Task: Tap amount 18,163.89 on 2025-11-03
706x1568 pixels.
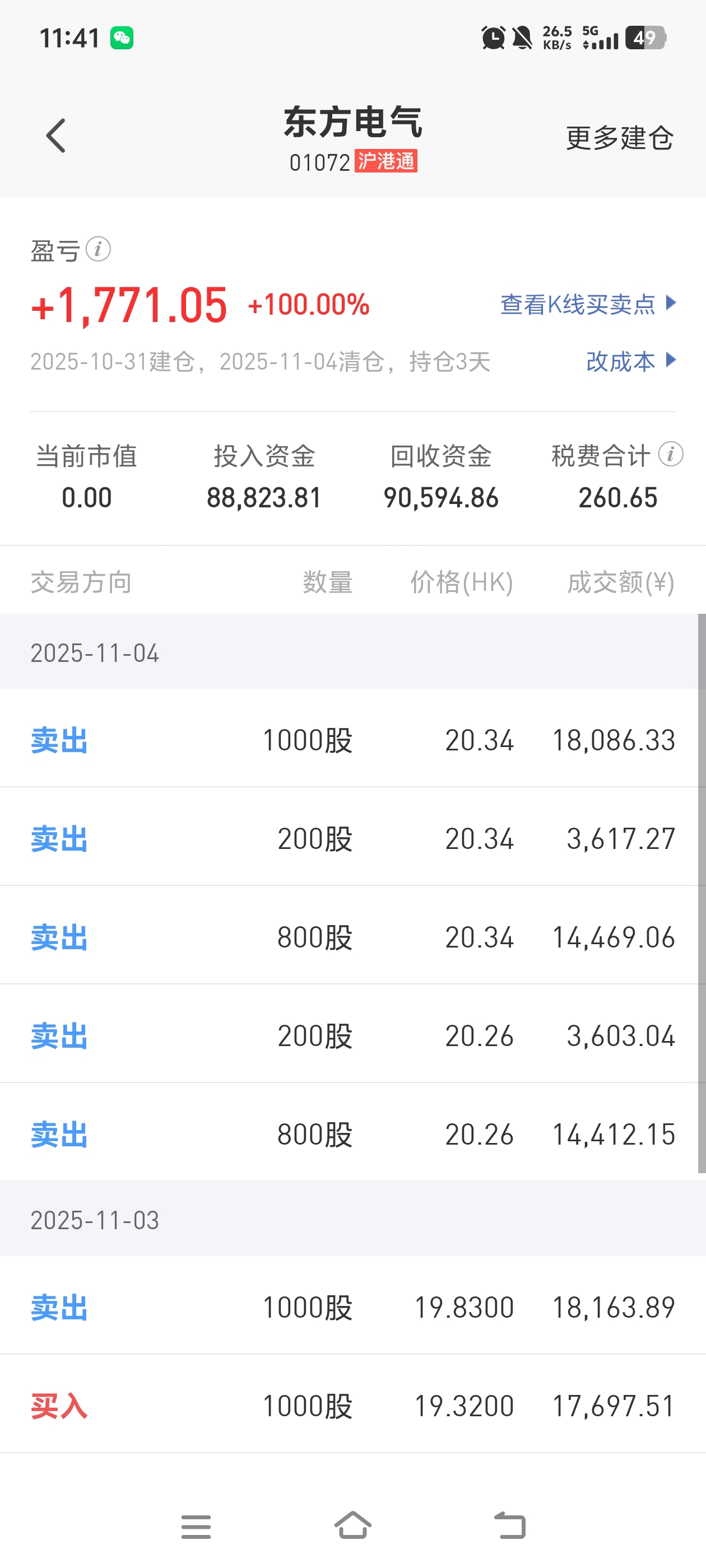Action: coord(614,1308)
